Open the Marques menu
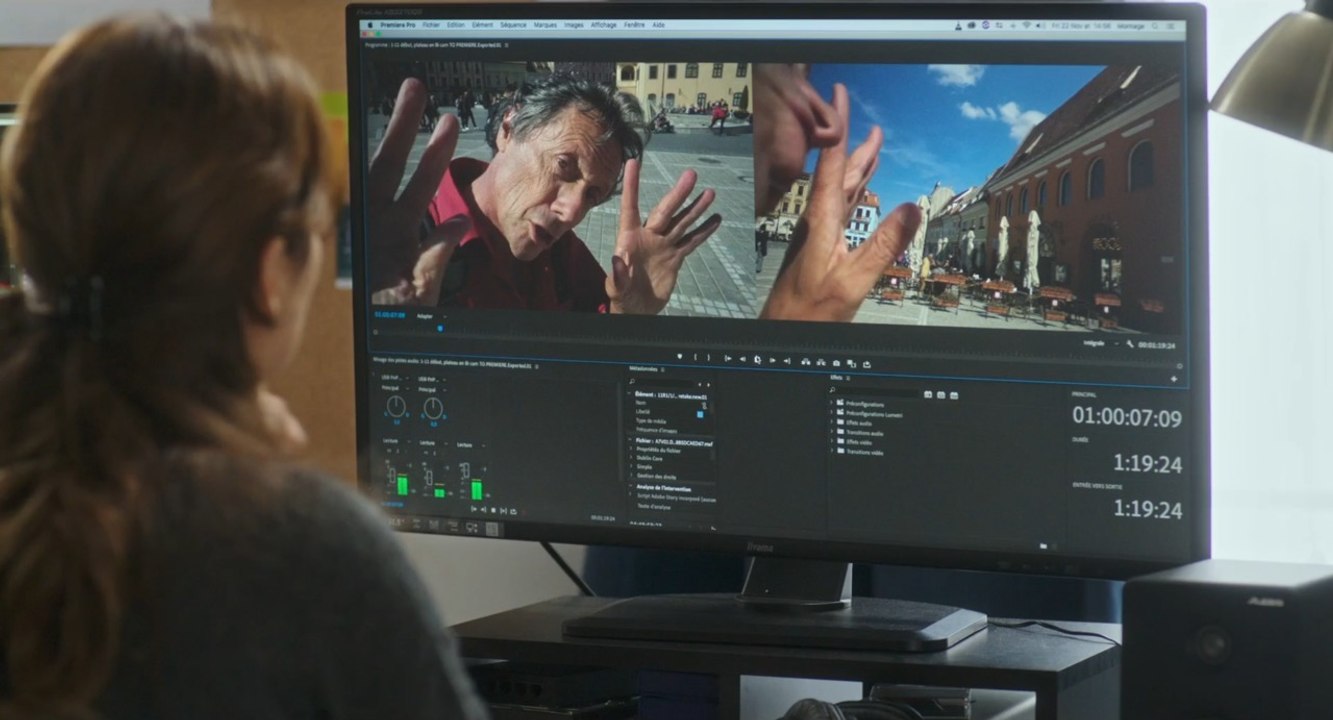This screenshot has width=1333, height=720. tap(545, 25)
